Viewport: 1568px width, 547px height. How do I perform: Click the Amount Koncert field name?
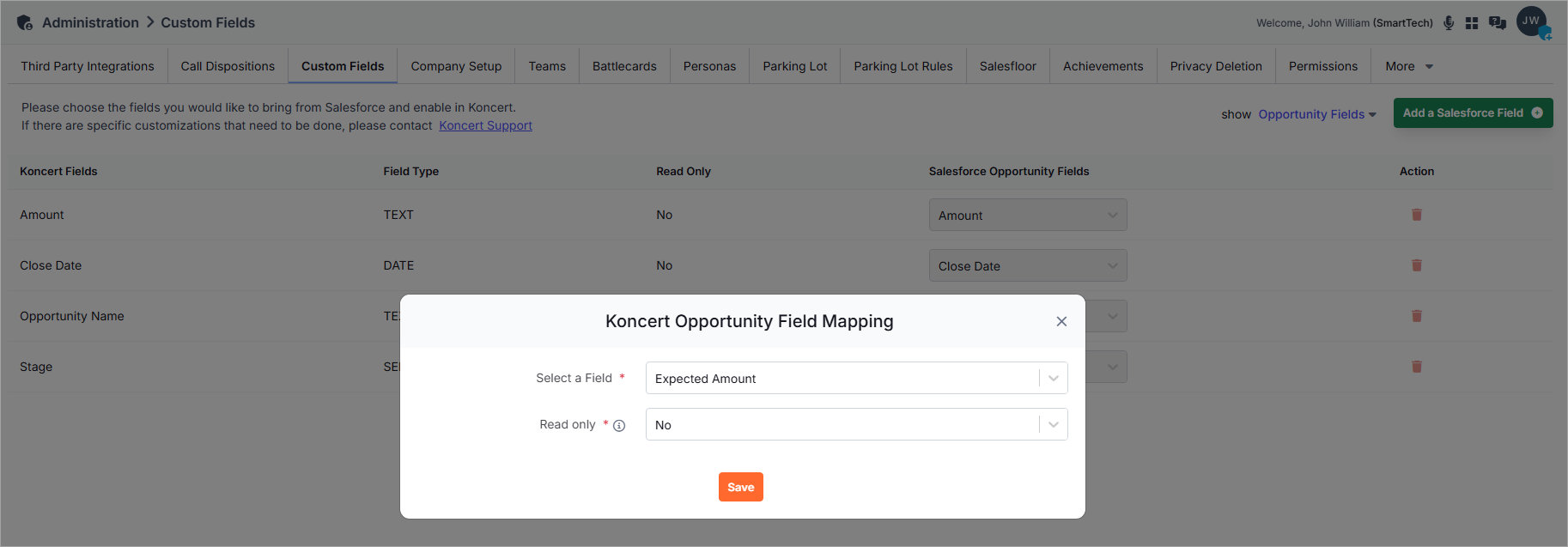coord(42,215)
